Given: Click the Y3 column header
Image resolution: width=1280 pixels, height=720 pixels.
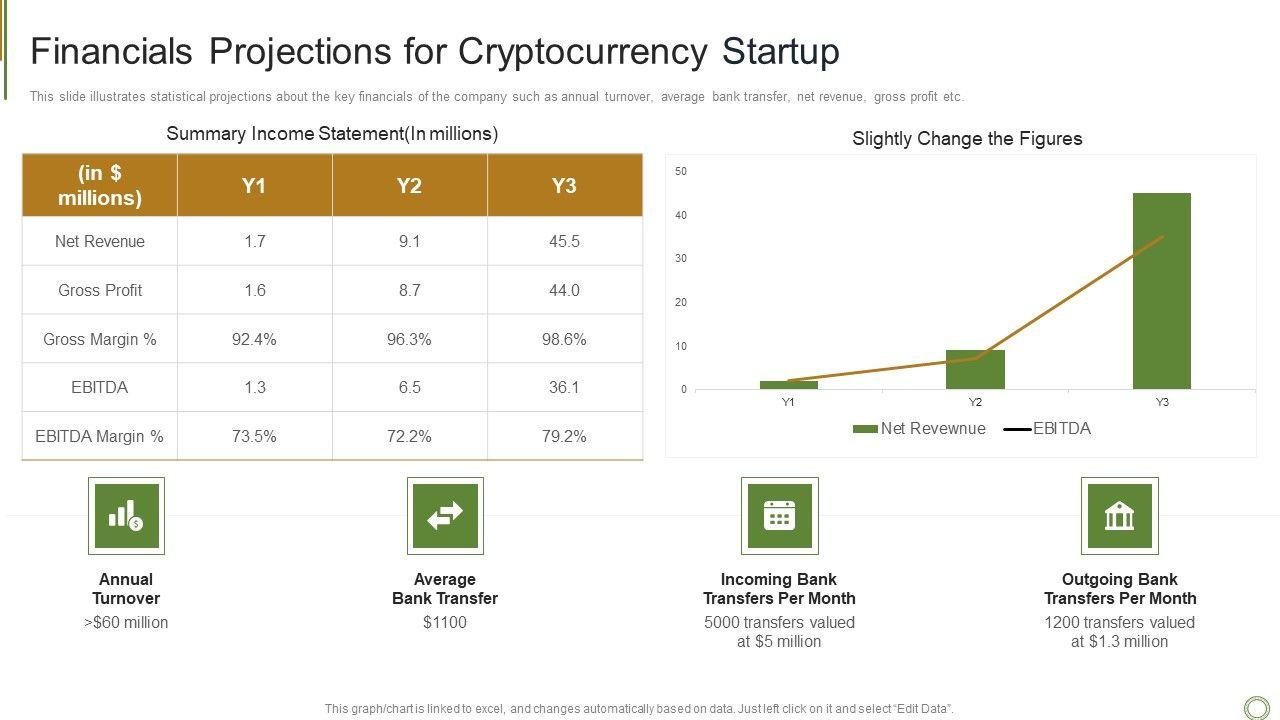Looking at the screenshot, I should 564,186.
